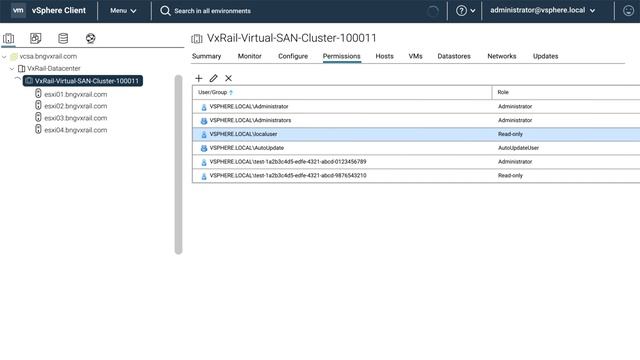
Task: Switch to the Hosts tab
Action: tap(384, 56)
